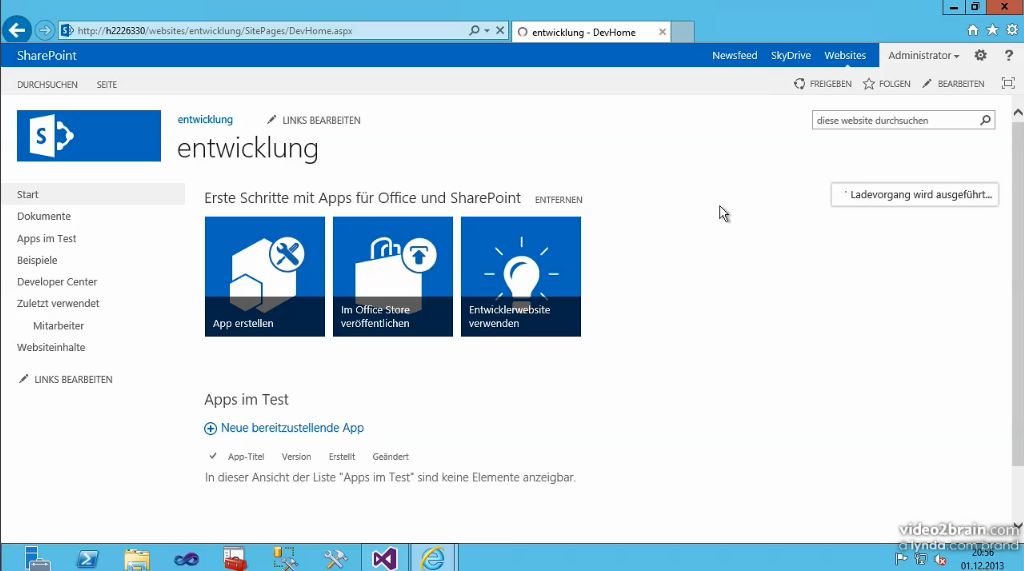The height and width of the screenshot is (571, 1024).
Task: Open the red toolbox taskbar icon
Action: (x=235, y=559)
